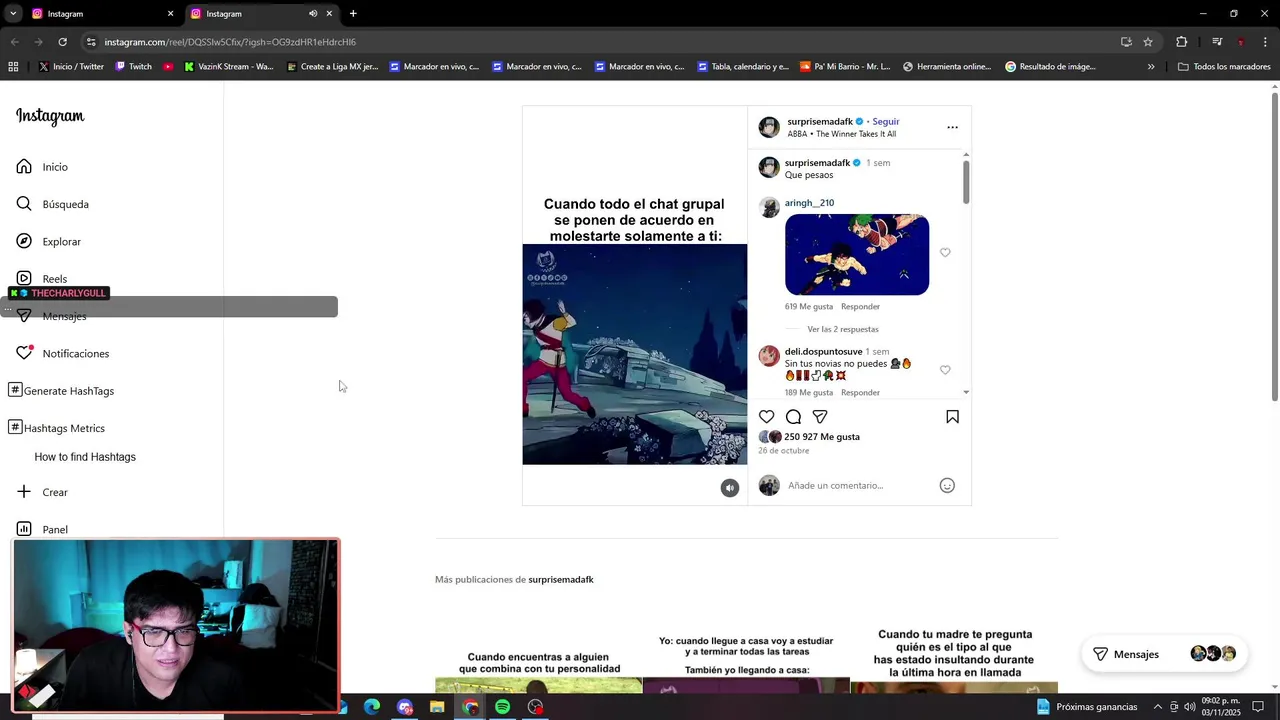
Task: Like aringh__210's comment
Action: 945,253
